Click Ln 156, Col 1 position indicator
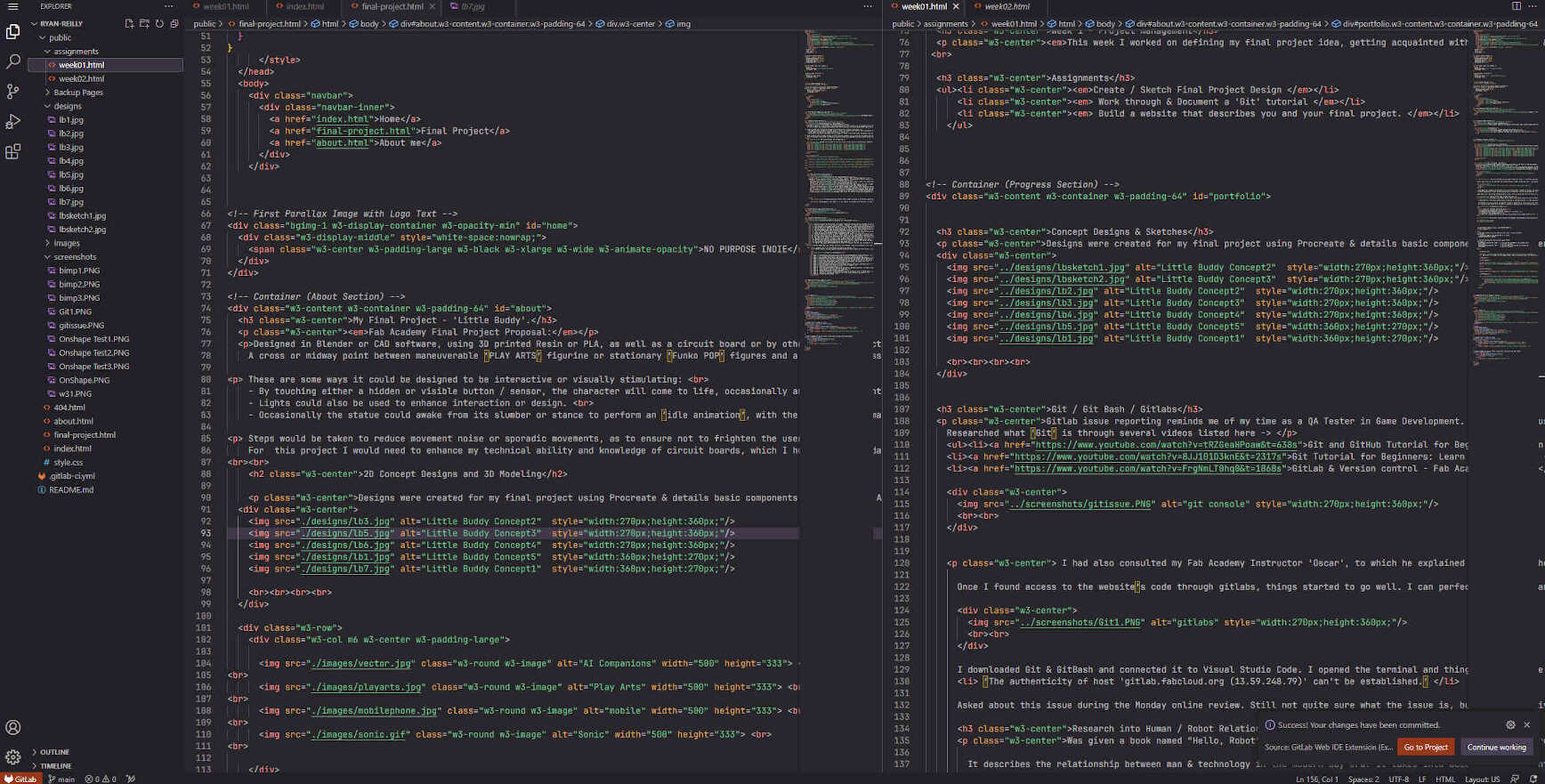 point(1317,779)
